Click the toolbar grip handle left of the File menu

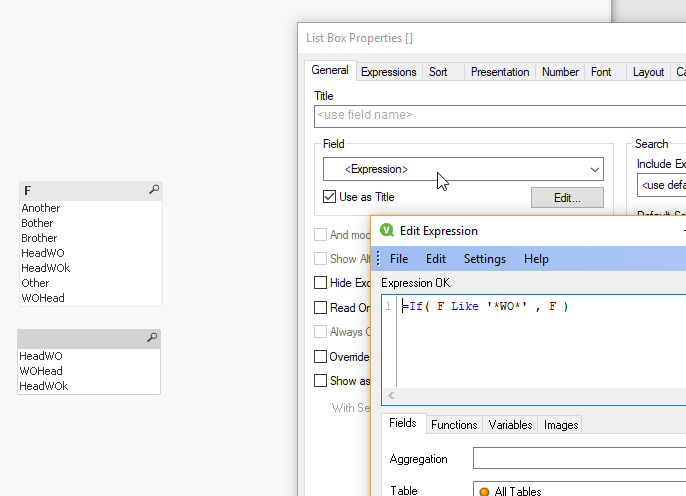click(x=378, y=258)
